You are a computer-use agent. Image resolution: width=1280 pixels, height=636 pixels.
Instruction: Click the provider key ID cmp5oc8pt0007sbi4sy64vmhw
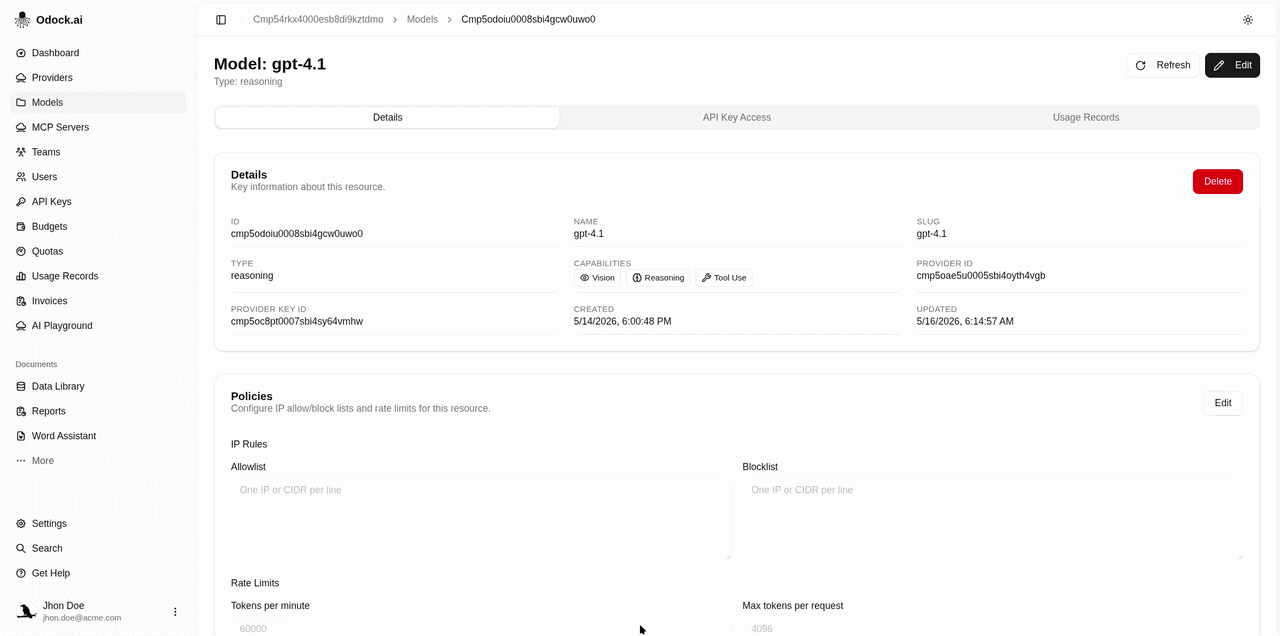point(297,322)
